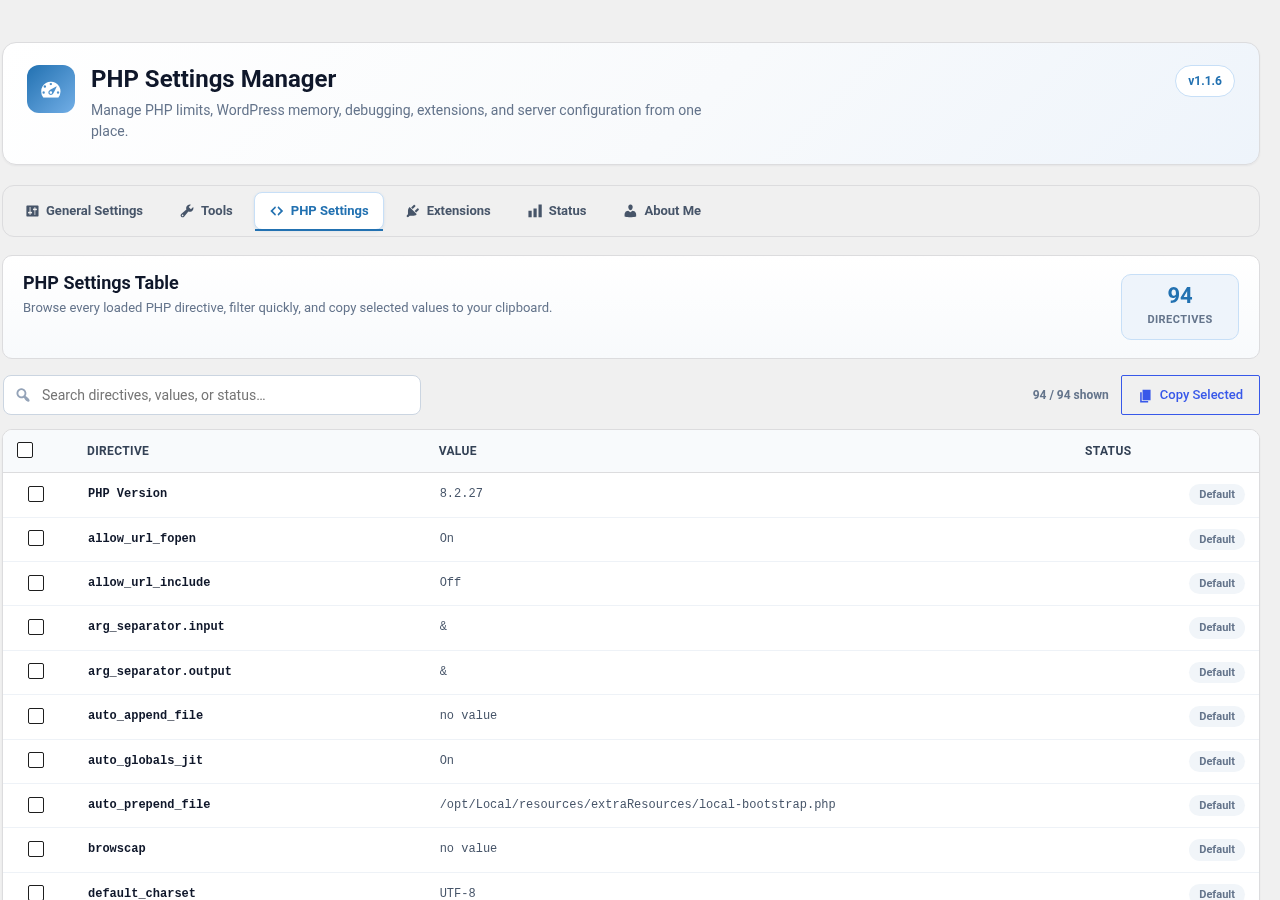Click the plug icon beside Extensions
Screen dimensions: 1280x900
412,211
